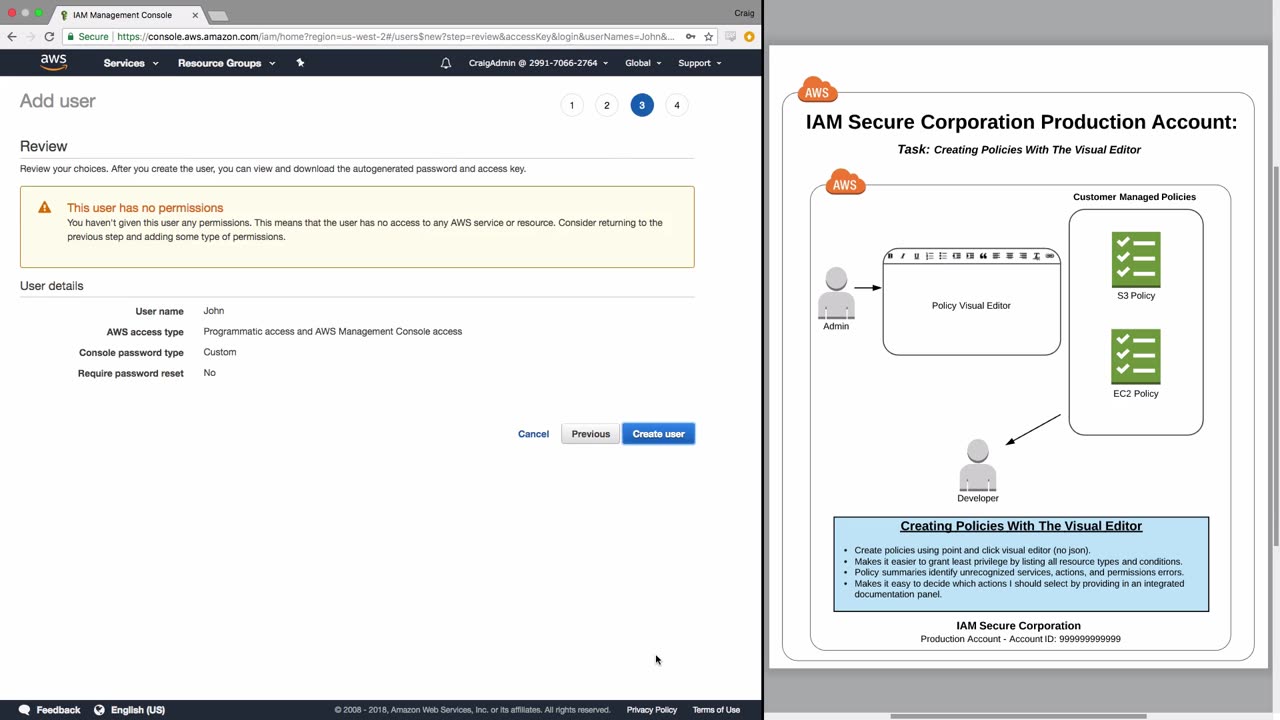Click the browser forward arrow
Screen dimensions: 1280x720
(x=30, y=37)
